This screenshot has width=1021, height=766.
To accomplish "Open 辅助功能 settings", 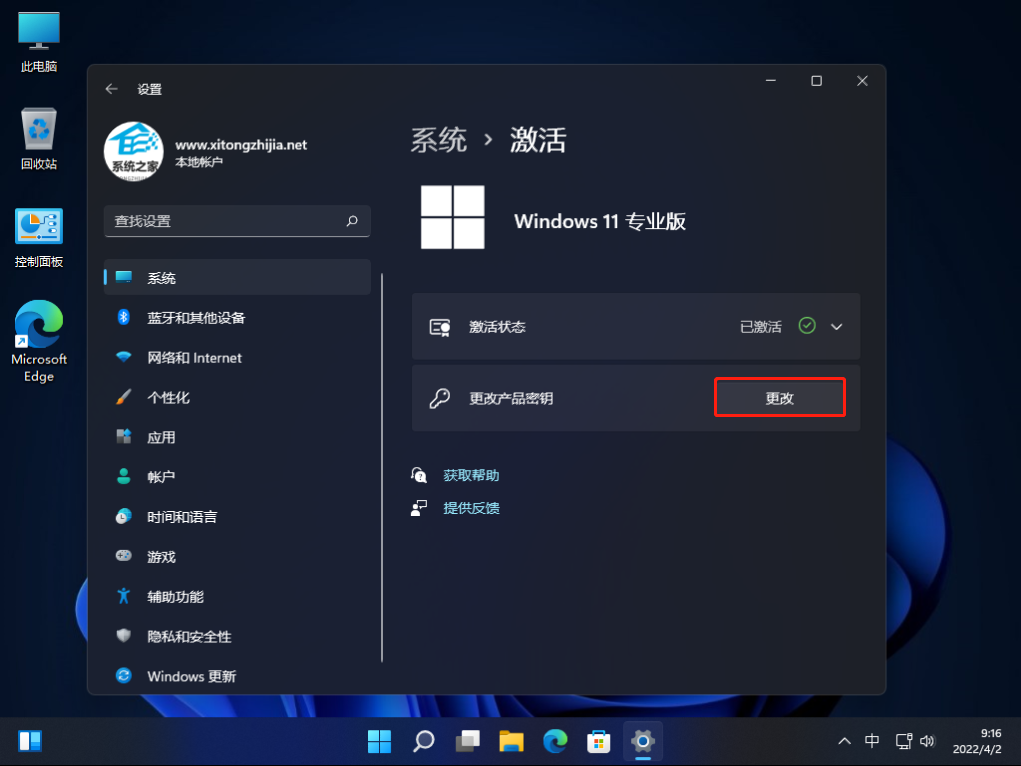I will 237,597.
